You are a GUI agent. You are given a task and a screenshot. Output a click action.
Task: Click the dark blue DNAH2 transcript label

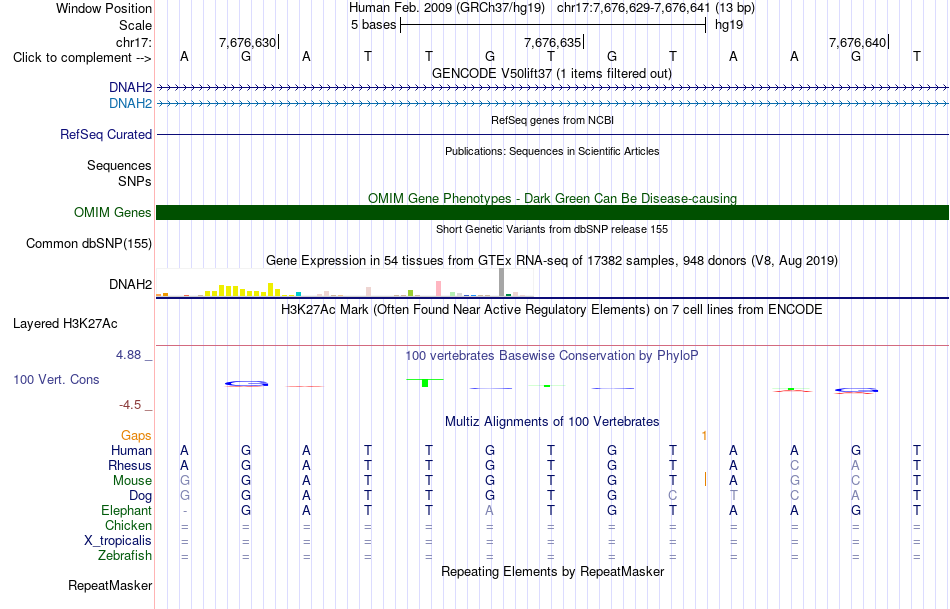click(x=130, y=88)
